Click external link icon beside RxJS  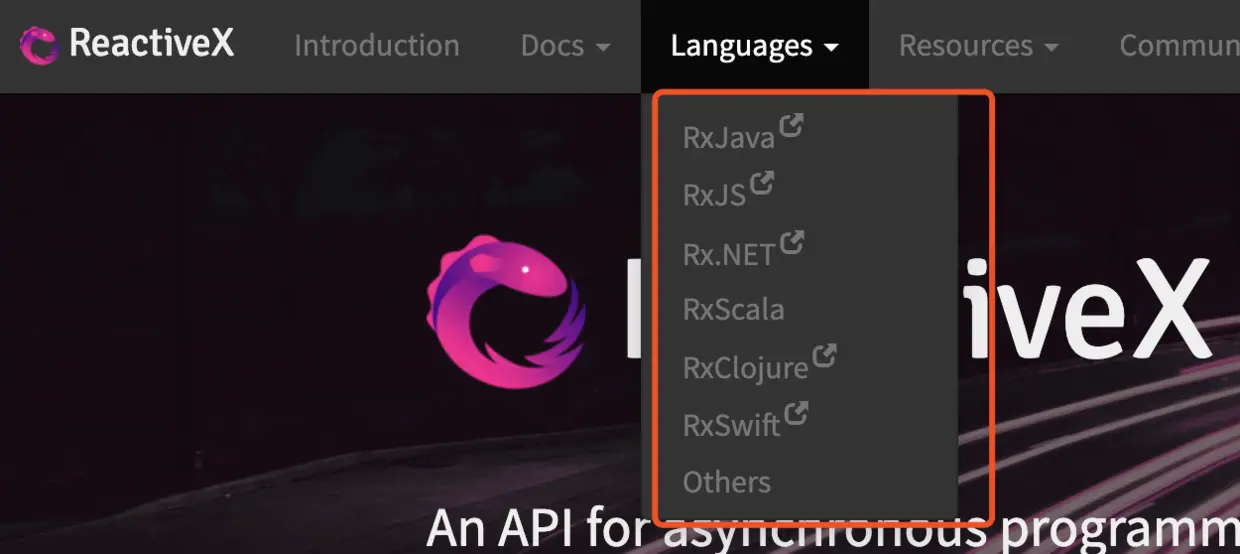tap(762, 183)
